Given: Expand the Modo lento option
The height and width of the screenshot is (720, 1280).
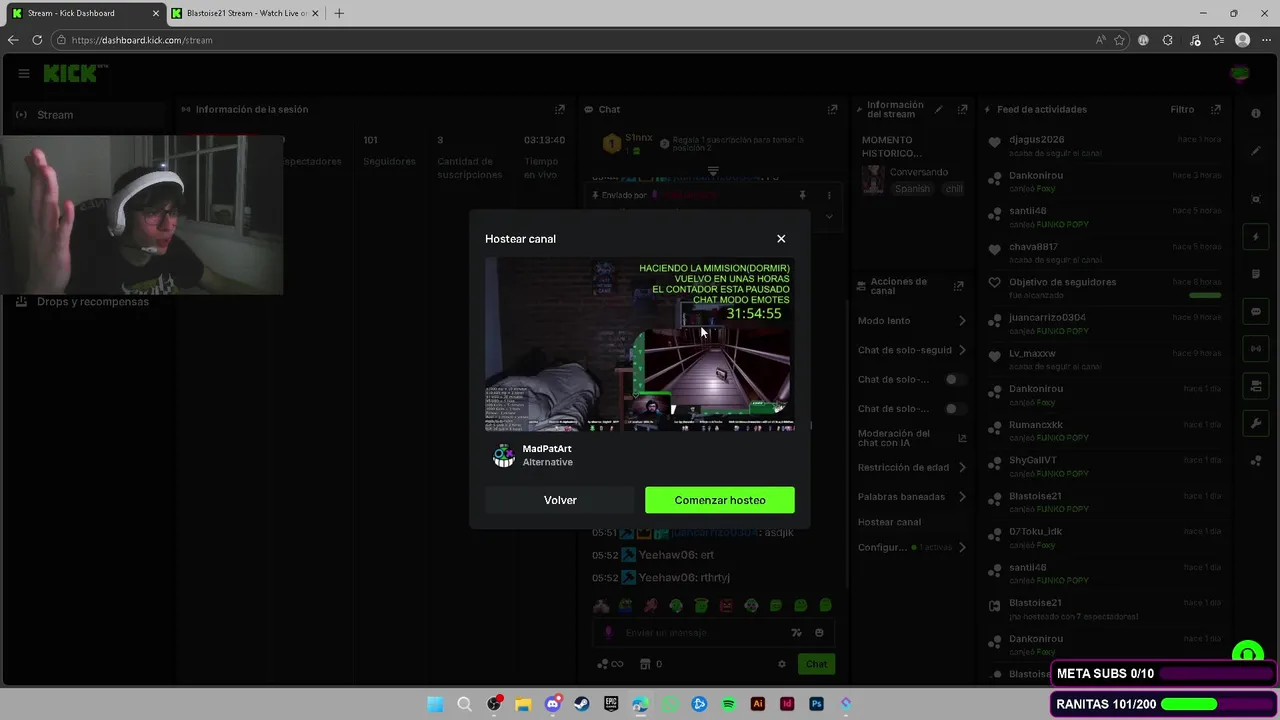Looking at the screenshot, I should 912,321.
